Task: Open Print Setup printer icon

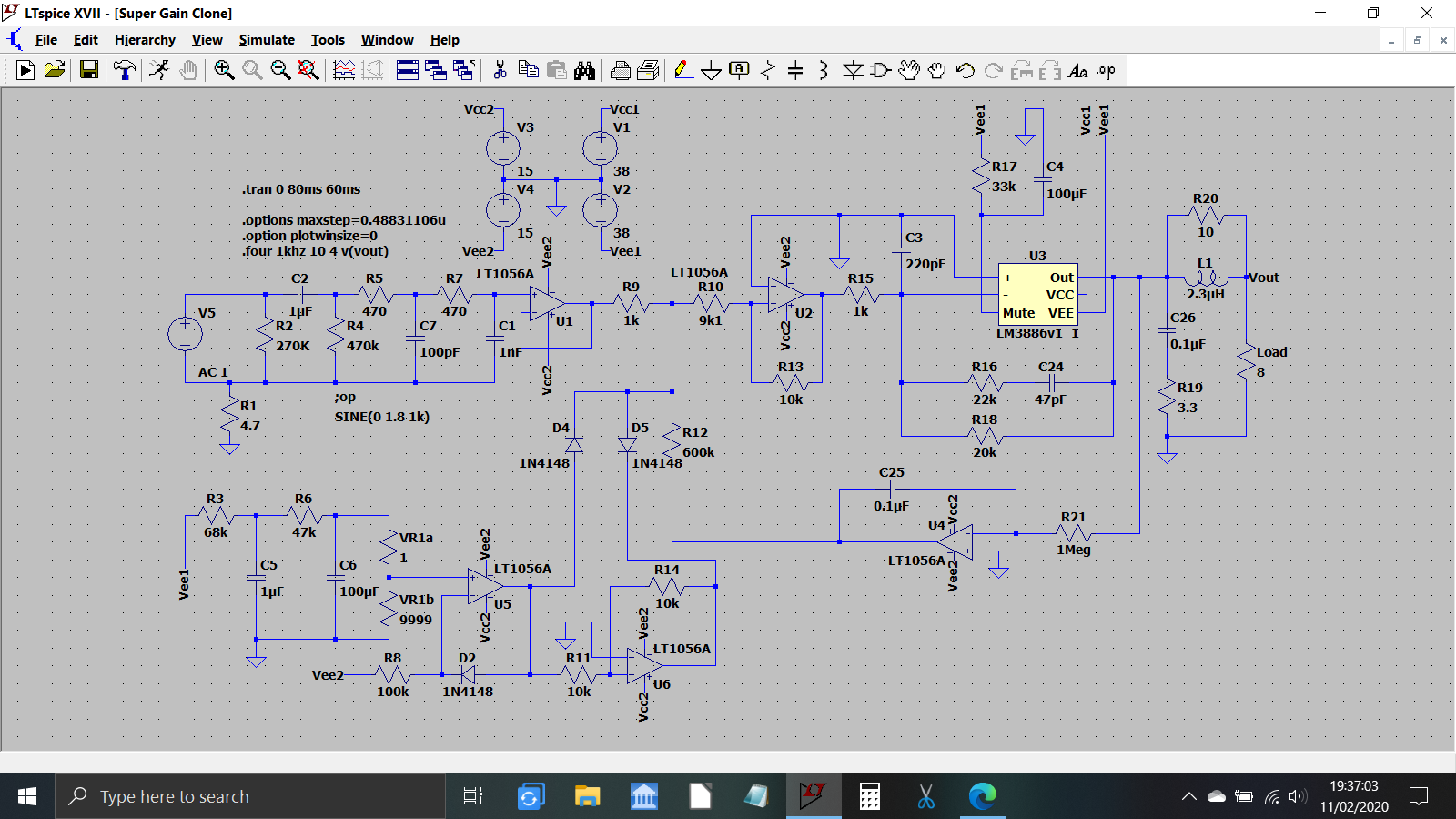Action: [621, 70]
